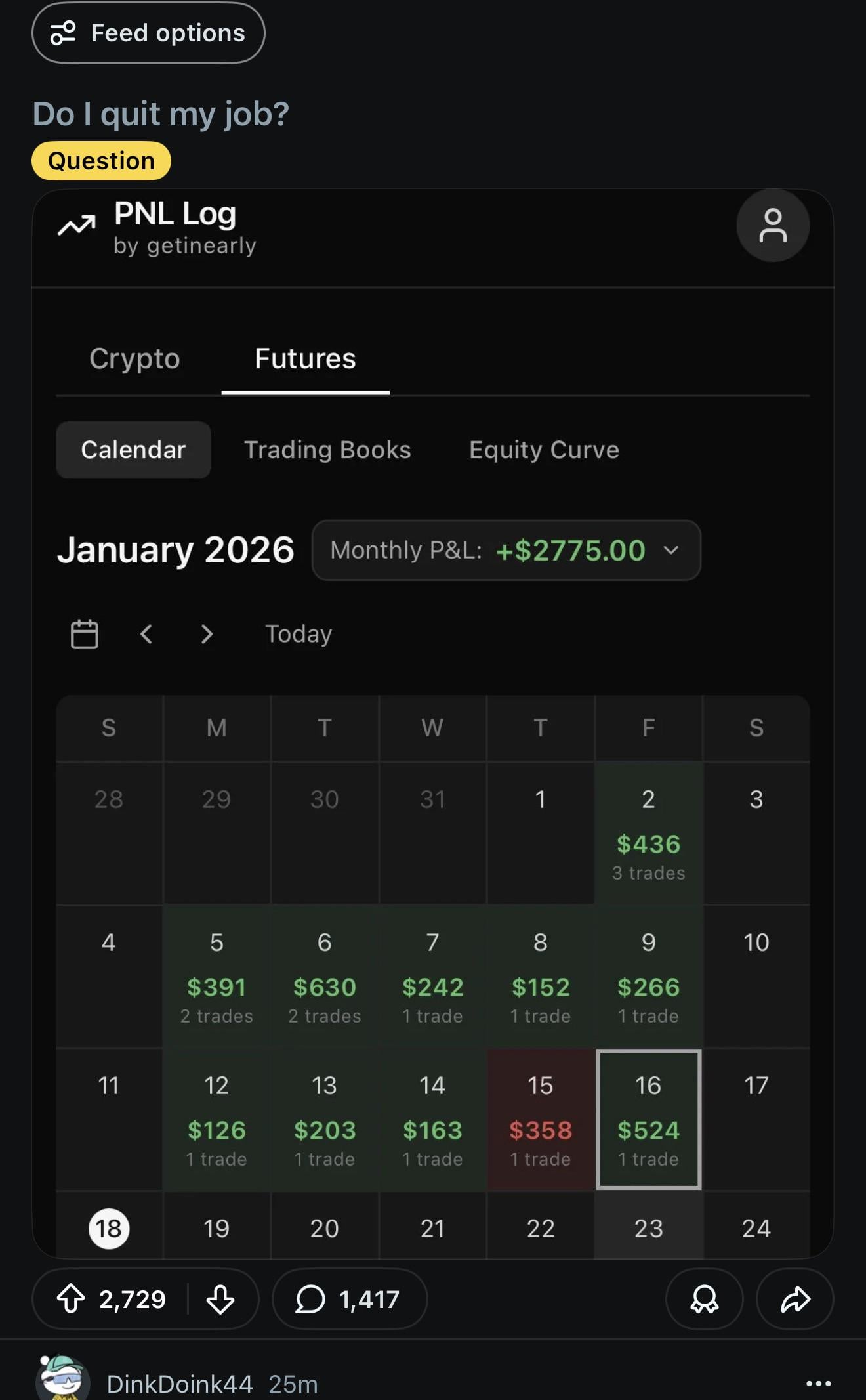Image resolution: width=866 pixels, height=1400 pixels.
Task: Click the Today button
Action: [299, 634]
